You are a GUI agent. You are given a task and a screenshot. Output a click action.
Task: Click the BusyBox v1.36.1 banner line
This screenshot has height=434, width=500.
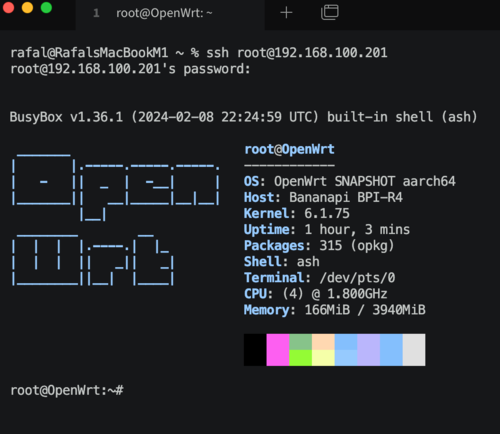click(243, 117)
